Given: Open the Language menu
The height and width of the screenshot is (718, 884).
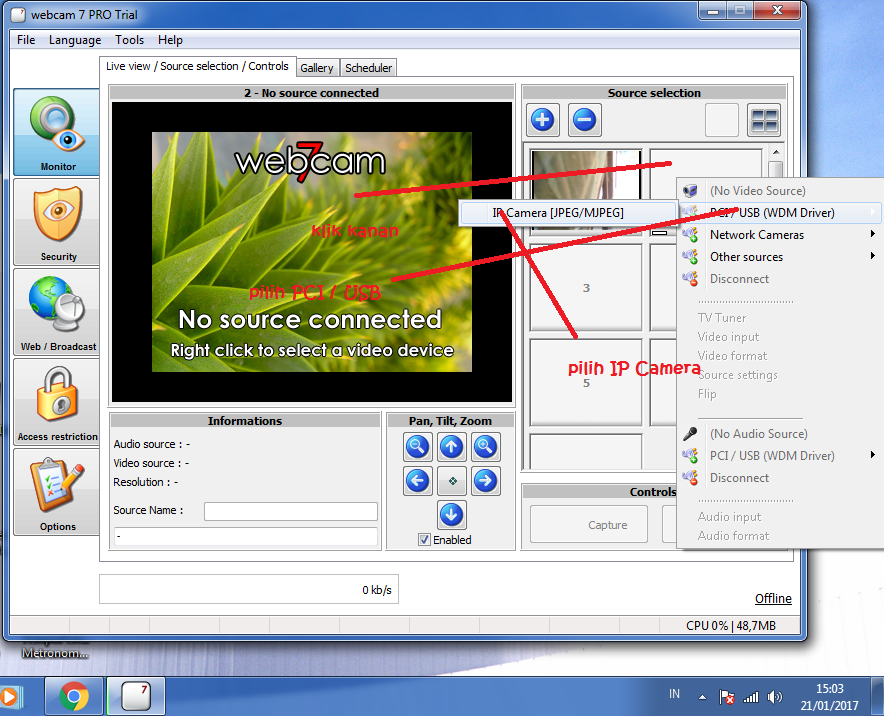Looking at the screenshot, I should click(75, 40).
